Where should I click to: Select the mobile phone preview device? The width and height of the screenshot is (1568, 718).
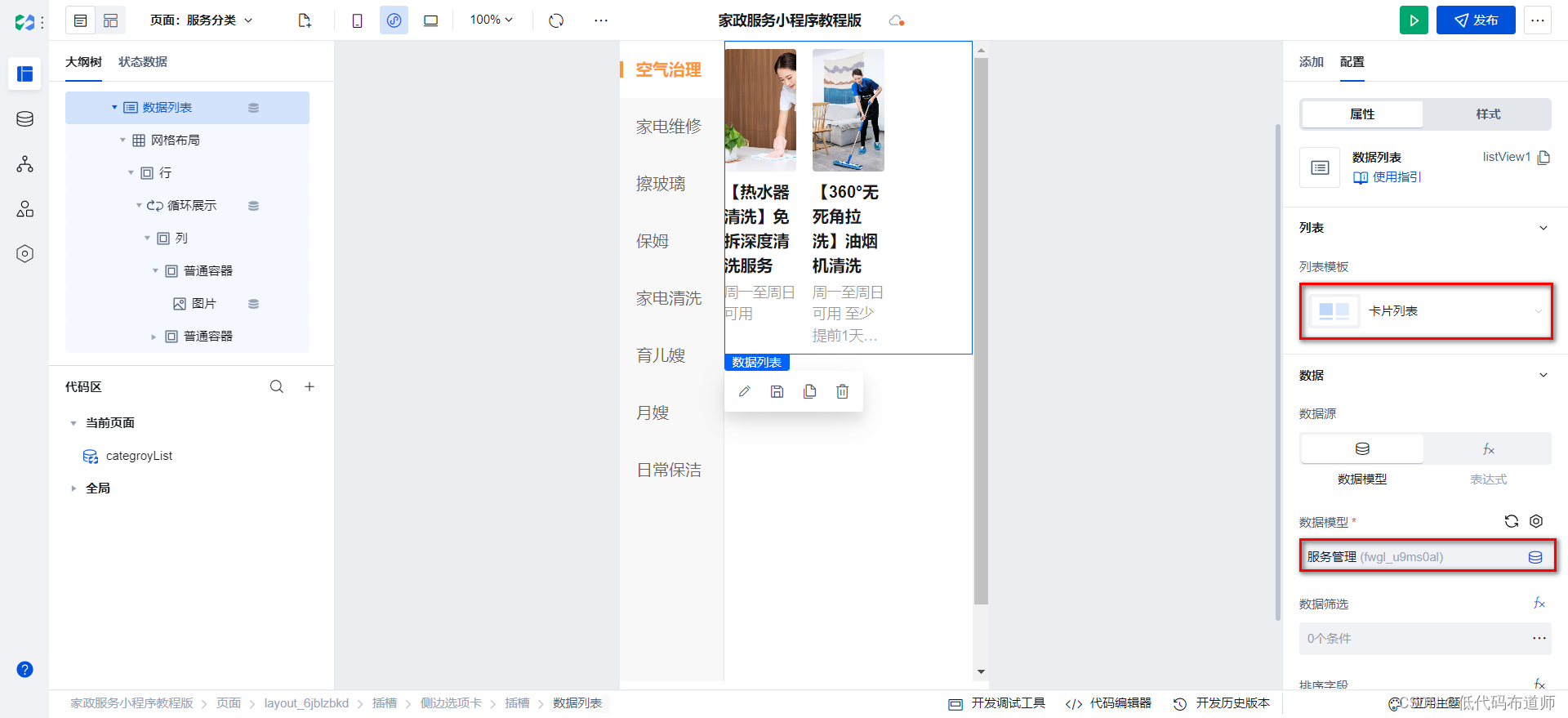pos(357,20)
